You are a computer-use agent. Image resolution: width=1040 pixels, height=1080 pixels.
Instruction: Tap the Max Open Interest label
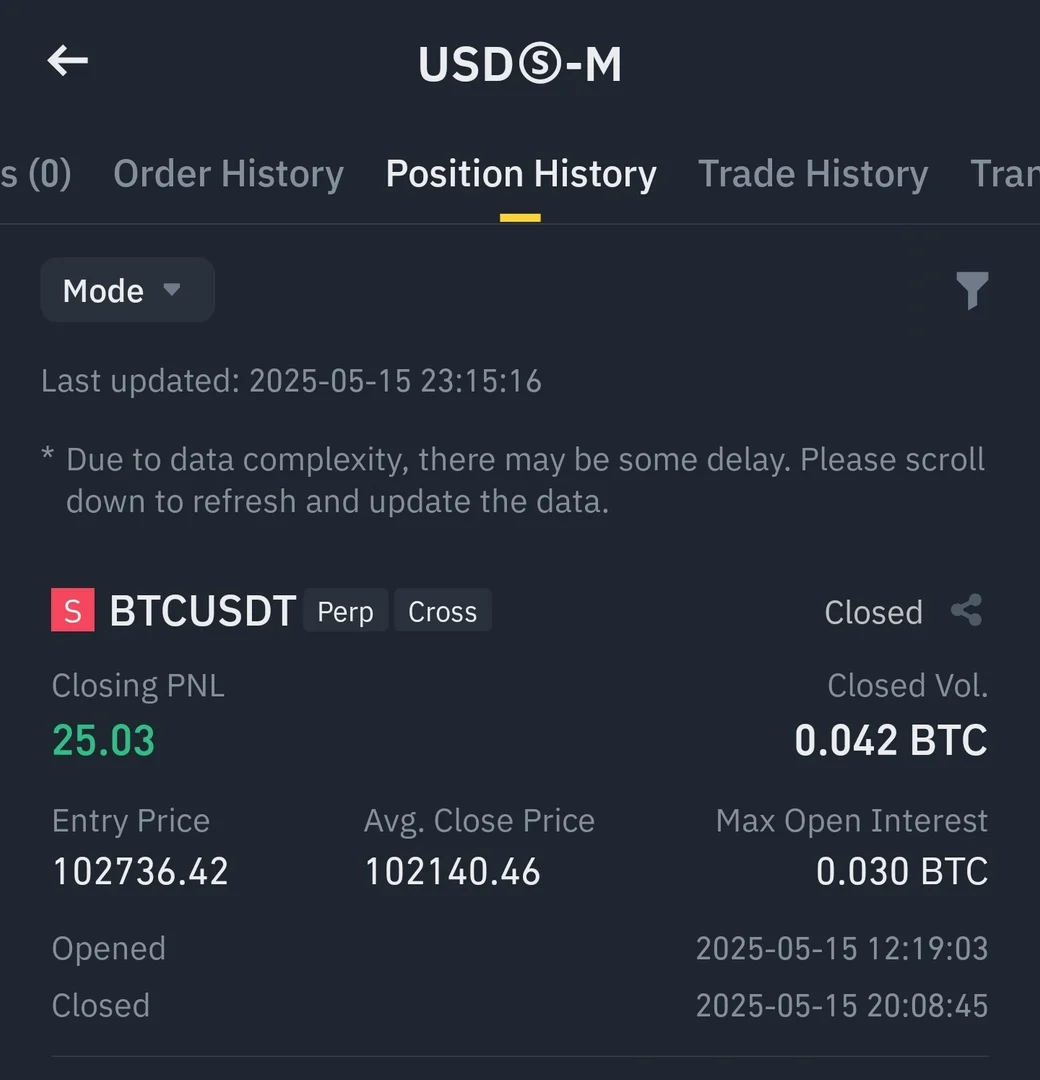851,821
